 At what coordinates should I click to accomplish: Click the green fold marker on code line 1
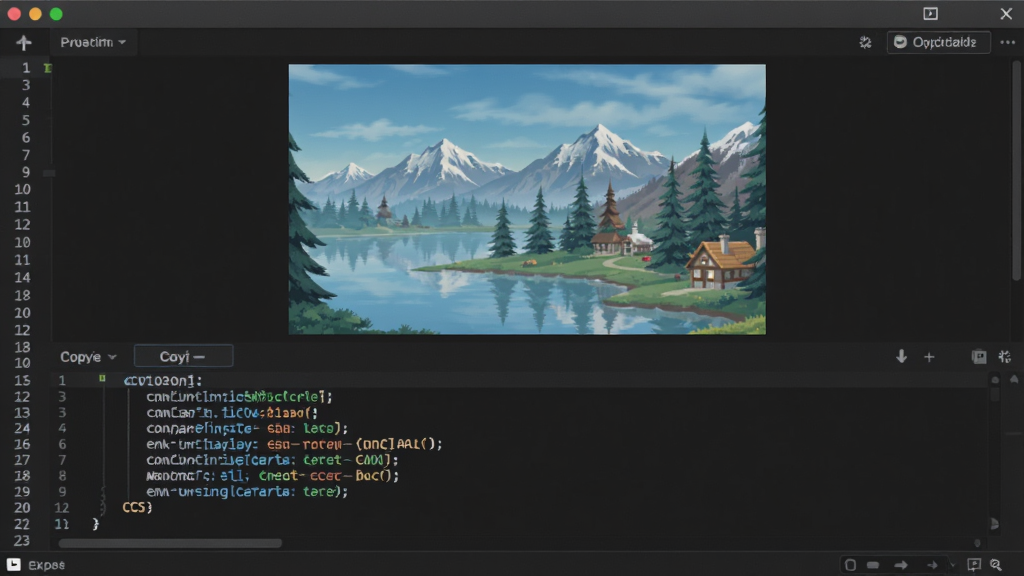coord(103,379)
